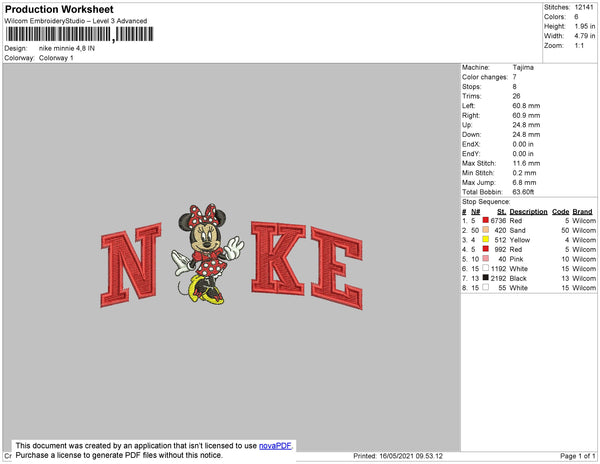Image resolution: width=600 pixels, height=464 pixels.
Task: Click the printed date 16/05/2021 09.53.12
Action: [411, 456]
